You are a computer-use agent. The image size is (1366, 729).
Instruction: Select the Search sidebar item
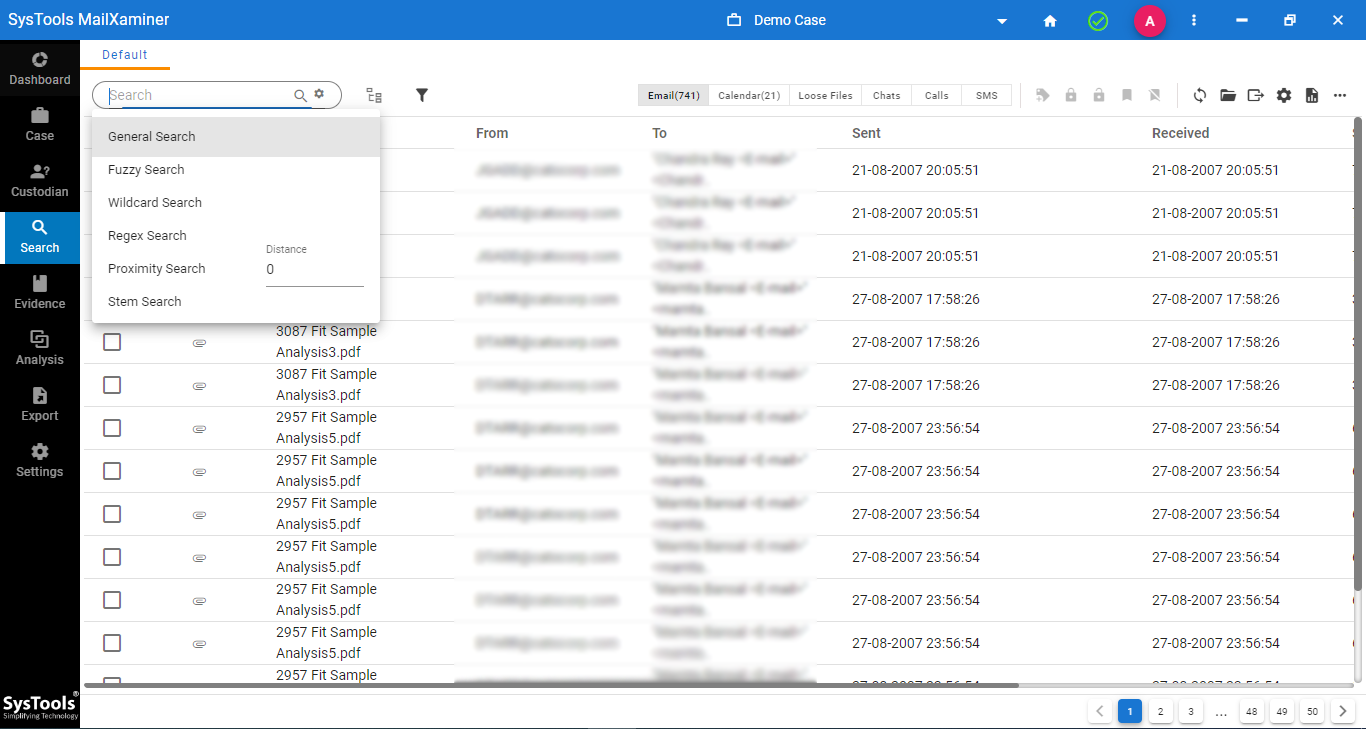pos(40,237)
